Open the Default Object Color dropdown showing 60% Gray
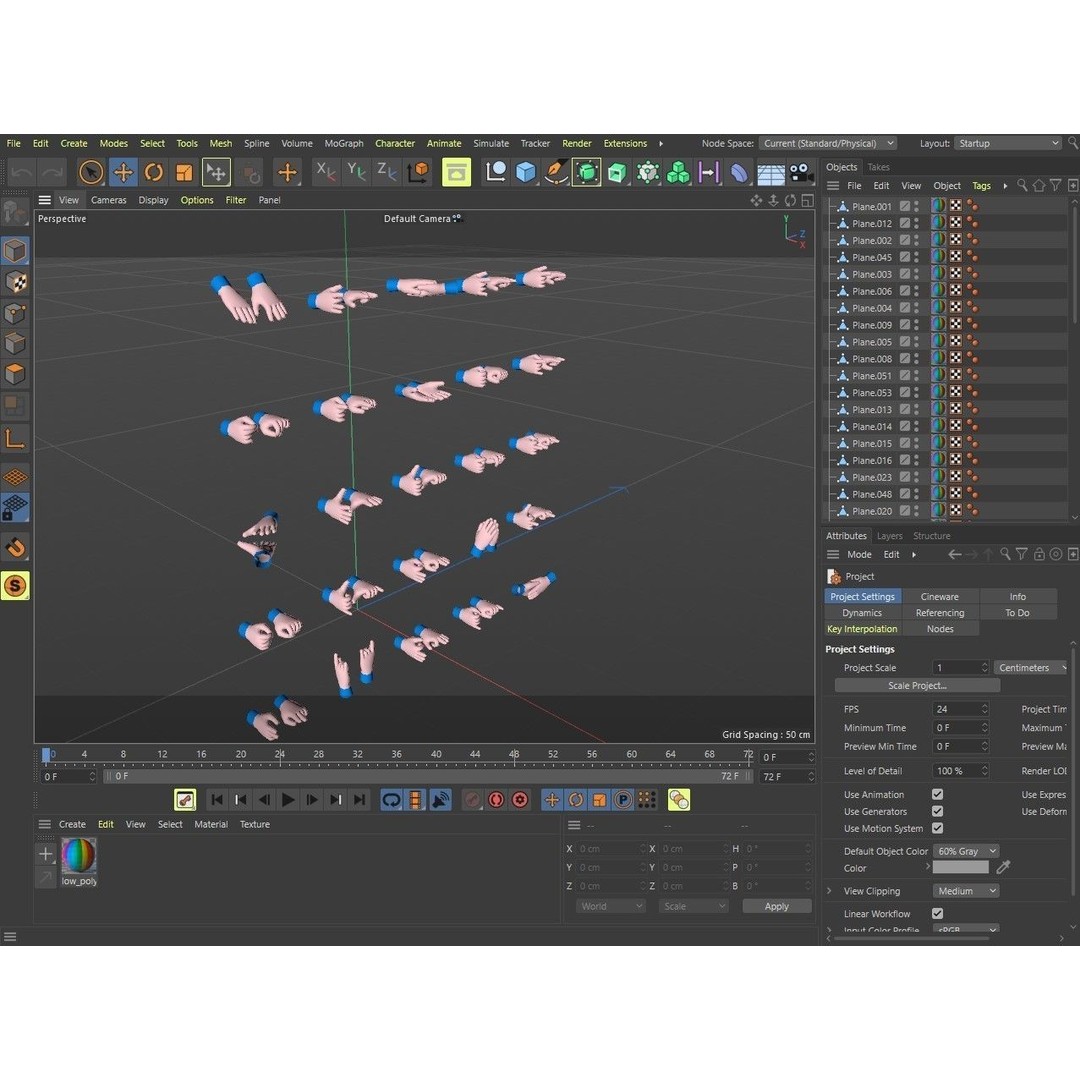The image size is (1080, 1080). point(965,851)
